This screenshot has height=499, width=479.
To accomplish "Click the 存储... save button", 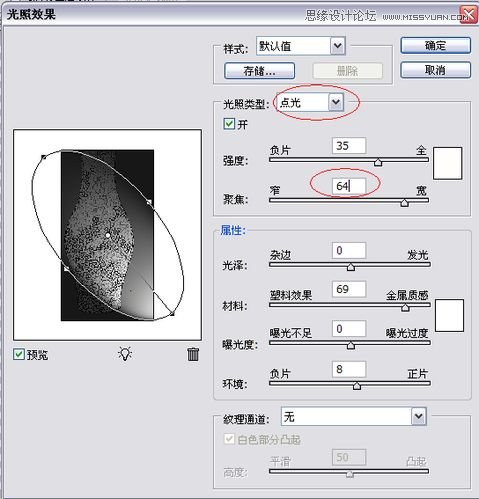I will tap(259, 71).
